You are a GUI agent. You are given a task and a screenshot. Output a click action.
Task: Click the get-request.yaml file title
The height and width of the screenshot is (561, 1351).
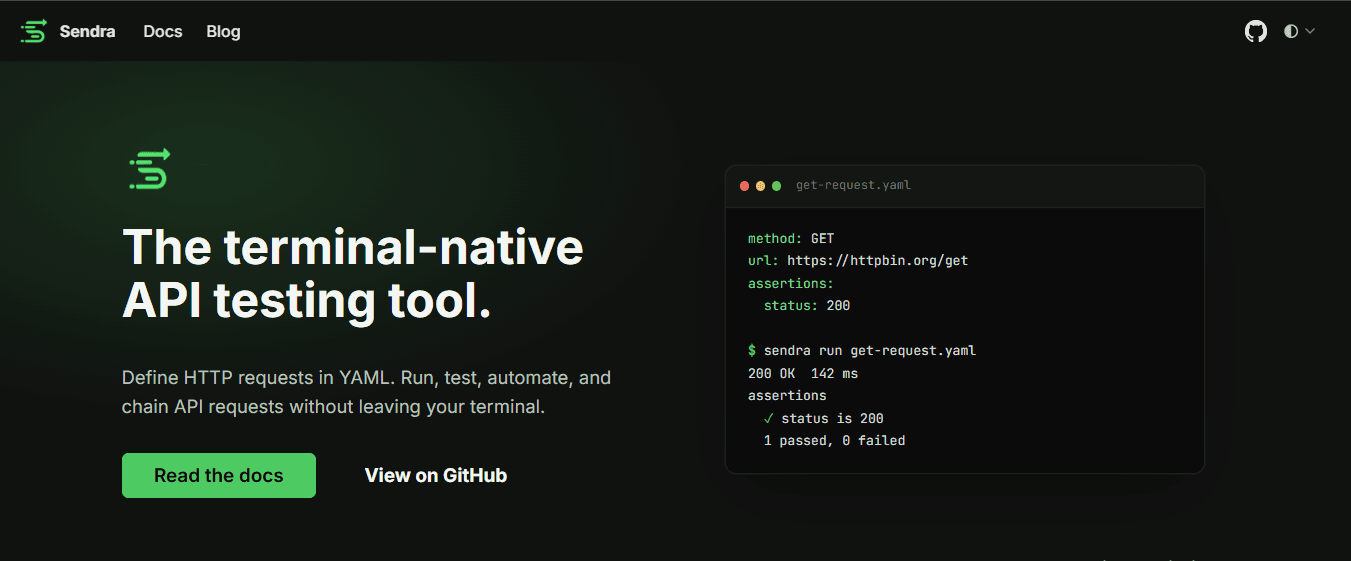point(853,185)
